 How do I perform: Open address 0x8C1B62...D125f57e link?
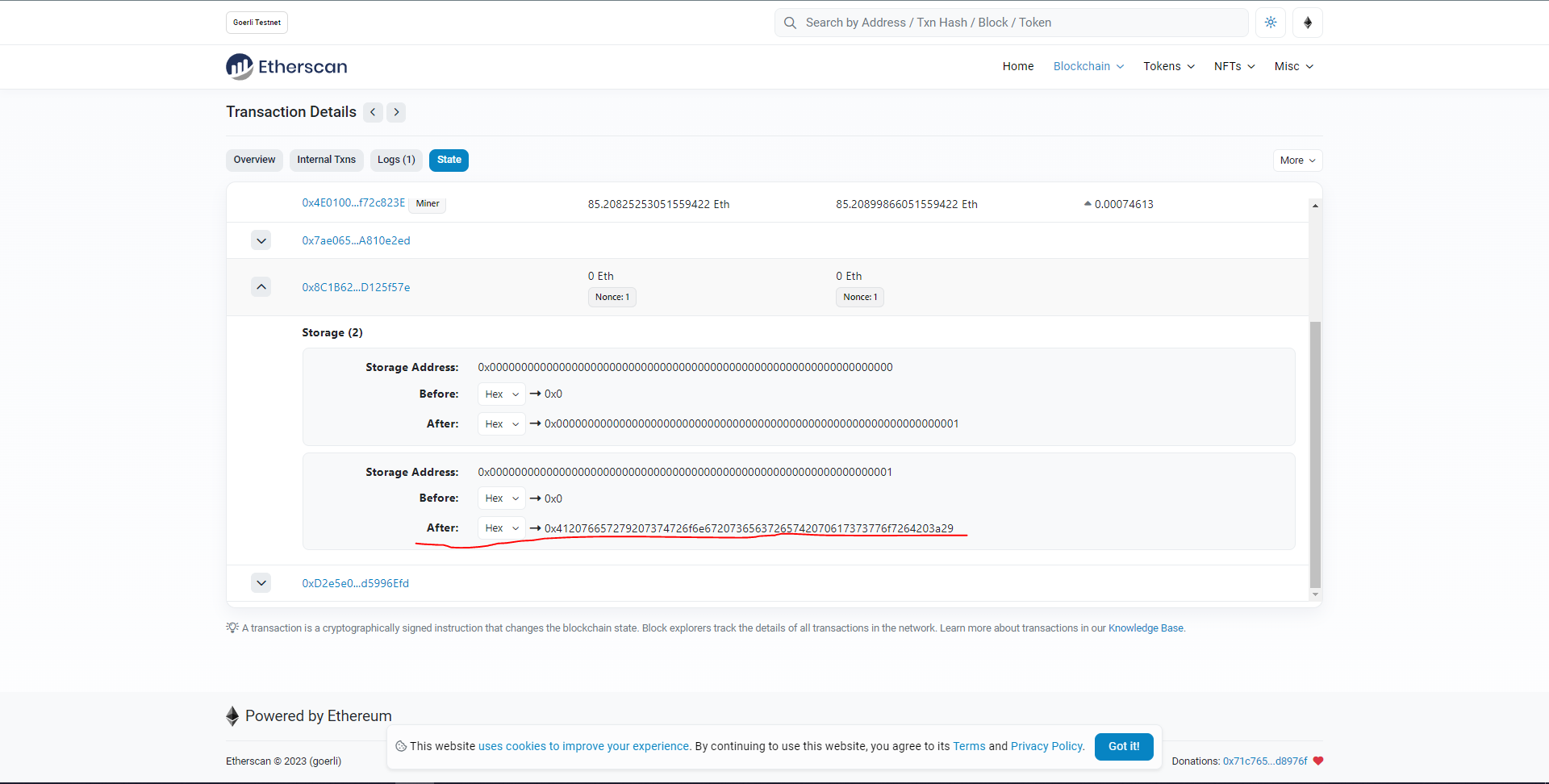coord(356,287)
